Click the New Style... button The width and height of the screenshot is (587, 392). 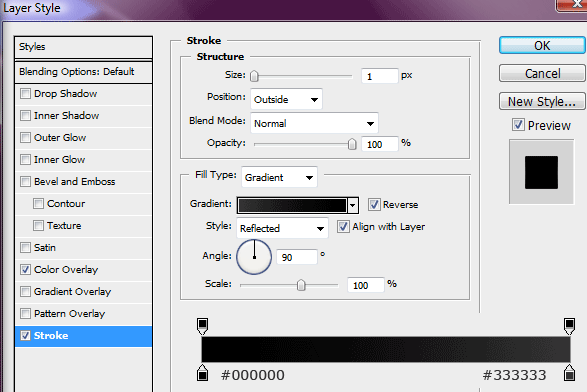coord(542,101)
